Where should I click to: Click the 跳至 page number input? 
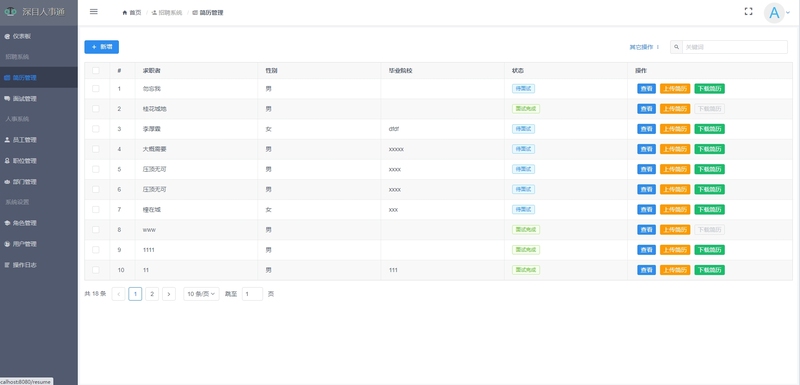pos(252,294)
